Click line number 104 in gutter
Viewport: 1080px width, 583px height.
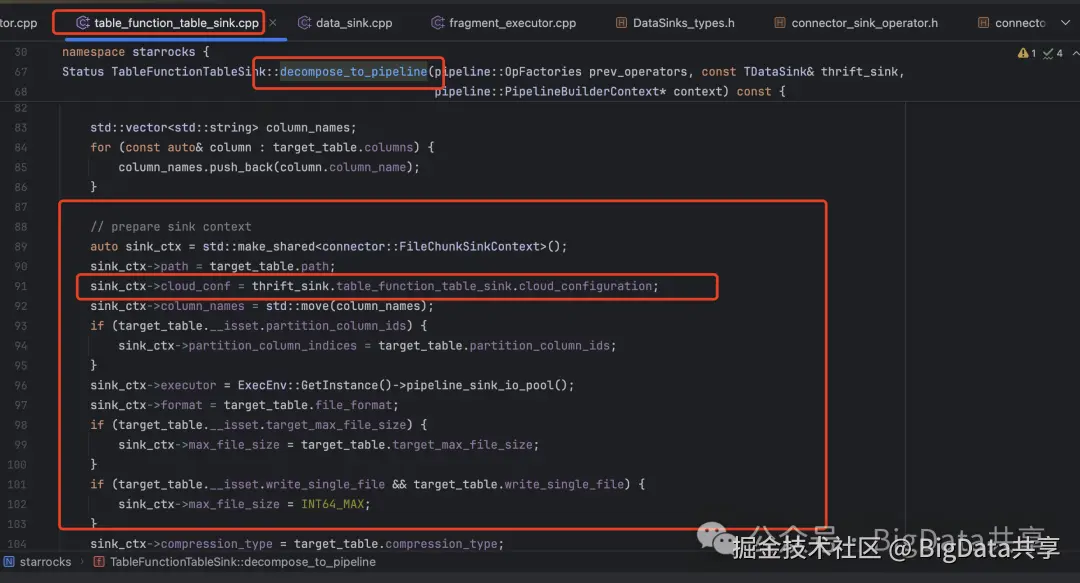click(17, 544)
